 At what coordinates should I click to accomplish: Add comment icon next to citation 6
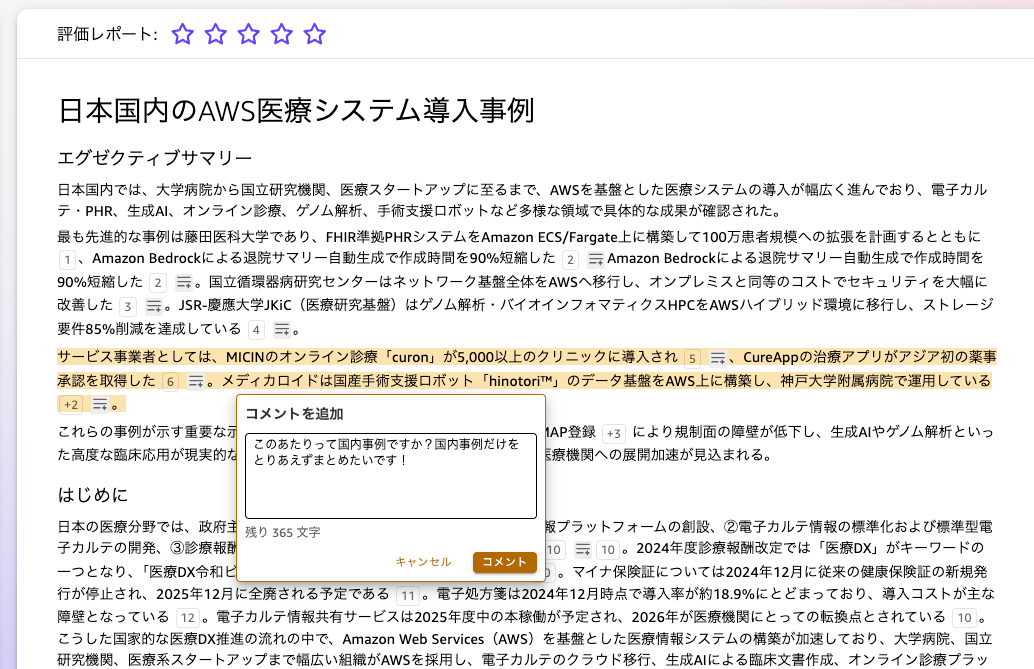click(x=196, y=381)
